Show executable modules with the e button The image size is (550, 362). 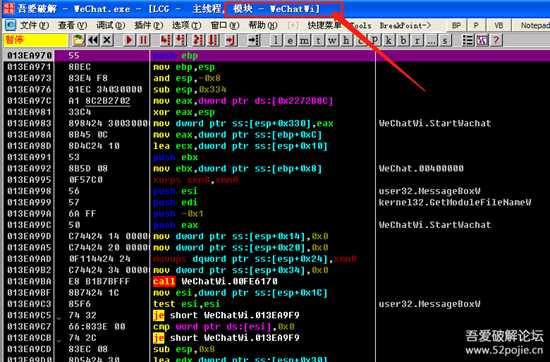(290, 41)
